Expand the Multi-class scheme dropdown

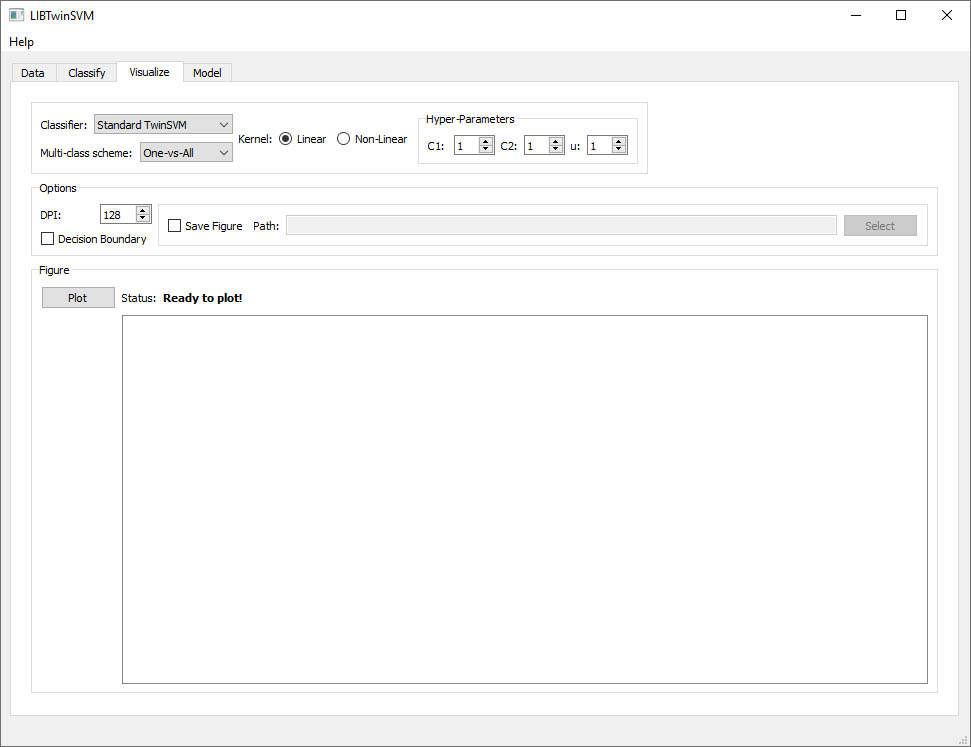(x=186, y=152)
